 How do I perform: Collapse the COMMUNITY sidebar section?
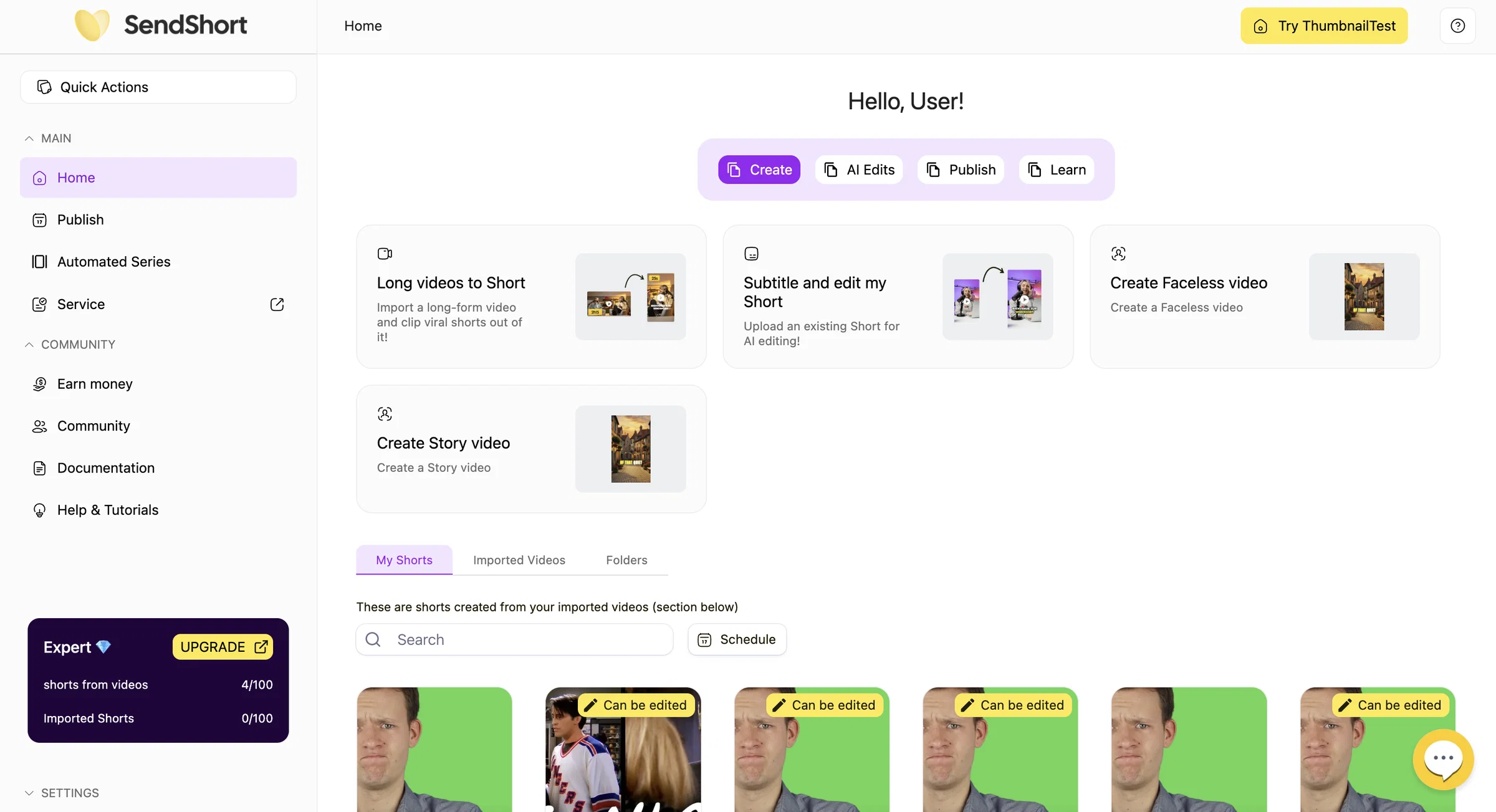click(29, 345)
